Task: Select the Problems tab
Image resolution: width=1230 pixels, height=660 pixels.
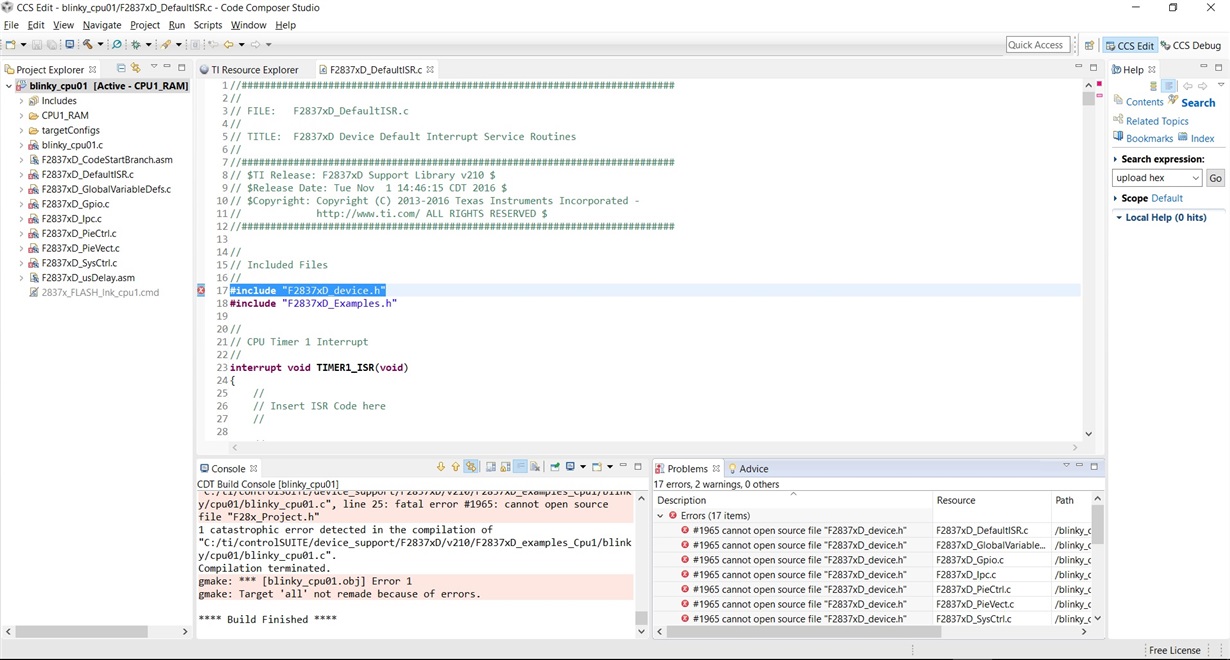Action: 687,468
